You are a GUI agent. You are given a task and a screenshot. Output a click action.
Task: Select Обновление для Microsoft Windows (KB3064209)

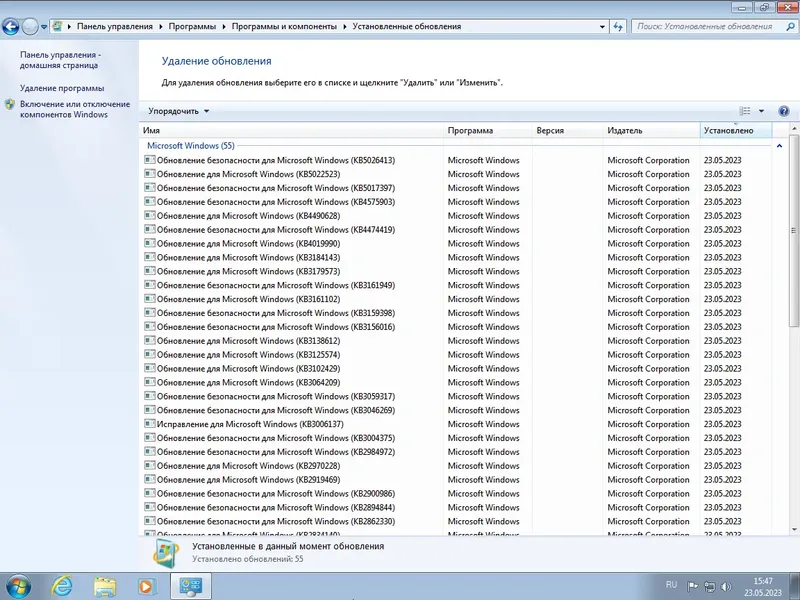click(248, 382)
